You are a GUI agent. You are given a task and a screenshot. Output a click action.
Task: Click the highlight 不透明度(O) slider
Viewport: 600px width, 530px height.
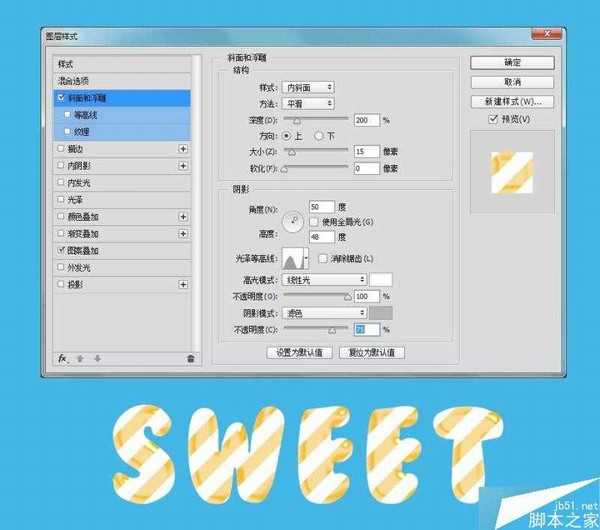coord(316,295)
